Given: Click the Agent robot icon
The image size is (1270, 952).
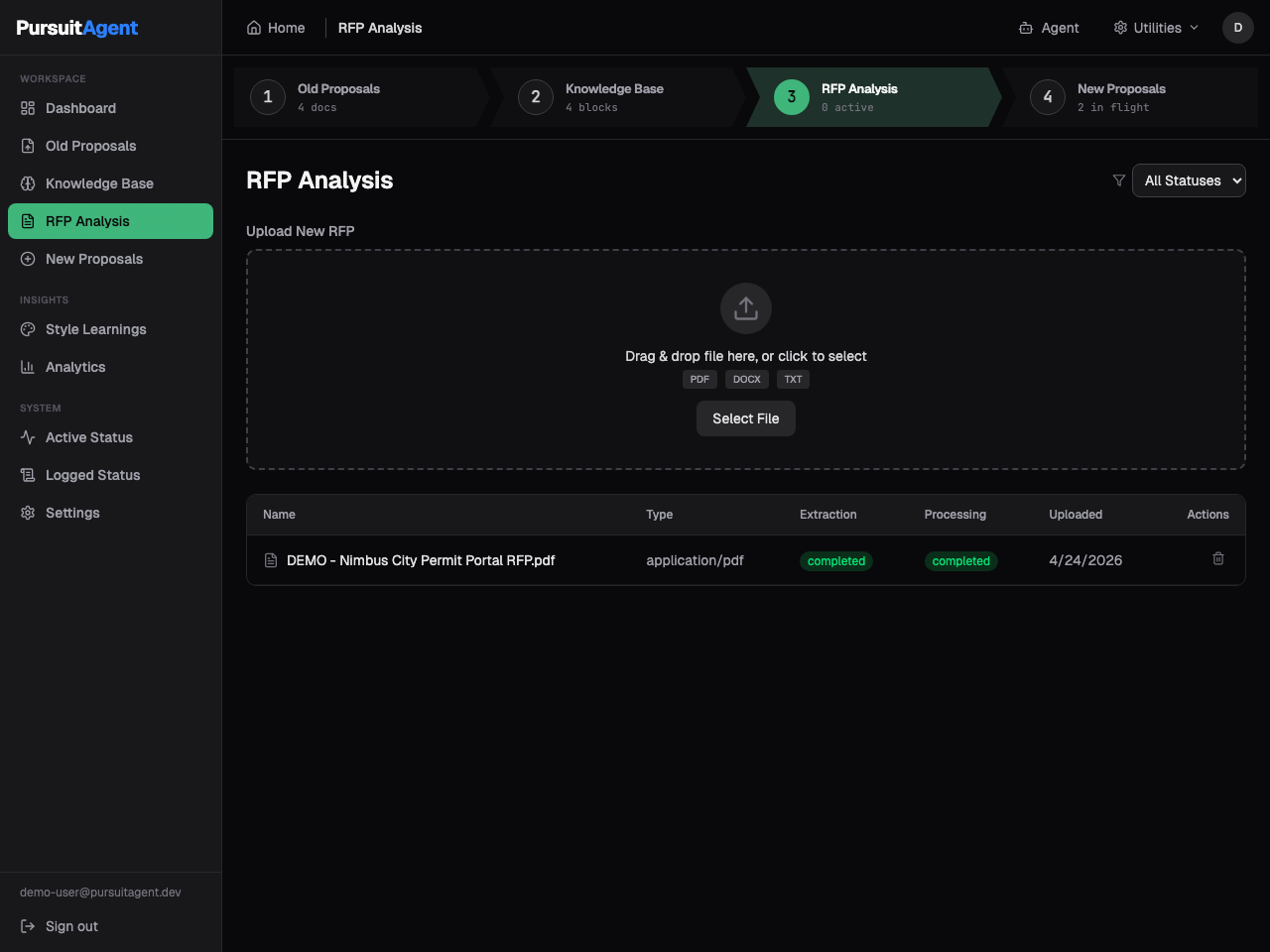Looking at the screenshot, I should [x=1026, y=28].
